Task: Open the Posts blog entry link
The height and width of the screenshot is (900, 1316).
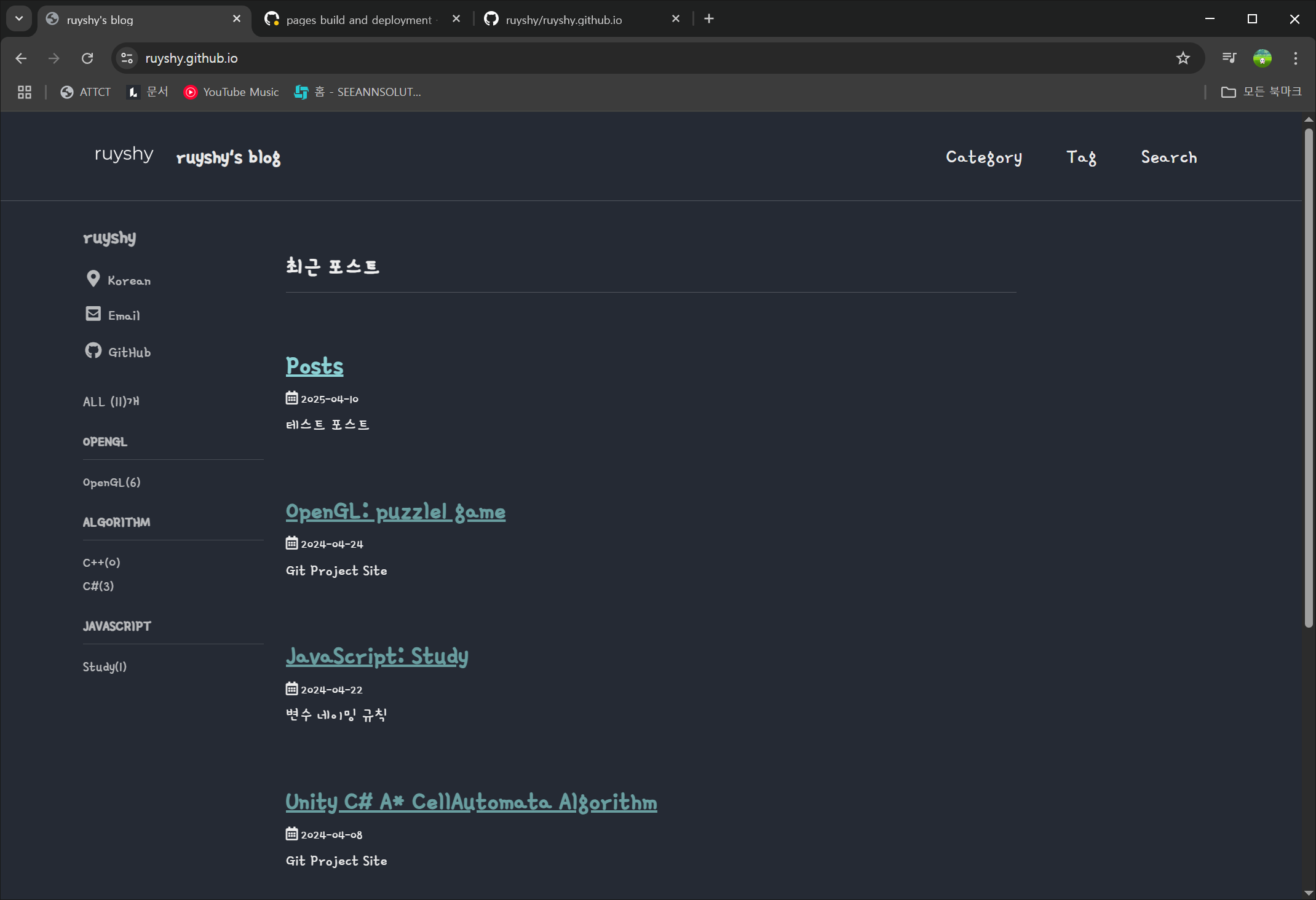Action: click(x=314, y=366)
